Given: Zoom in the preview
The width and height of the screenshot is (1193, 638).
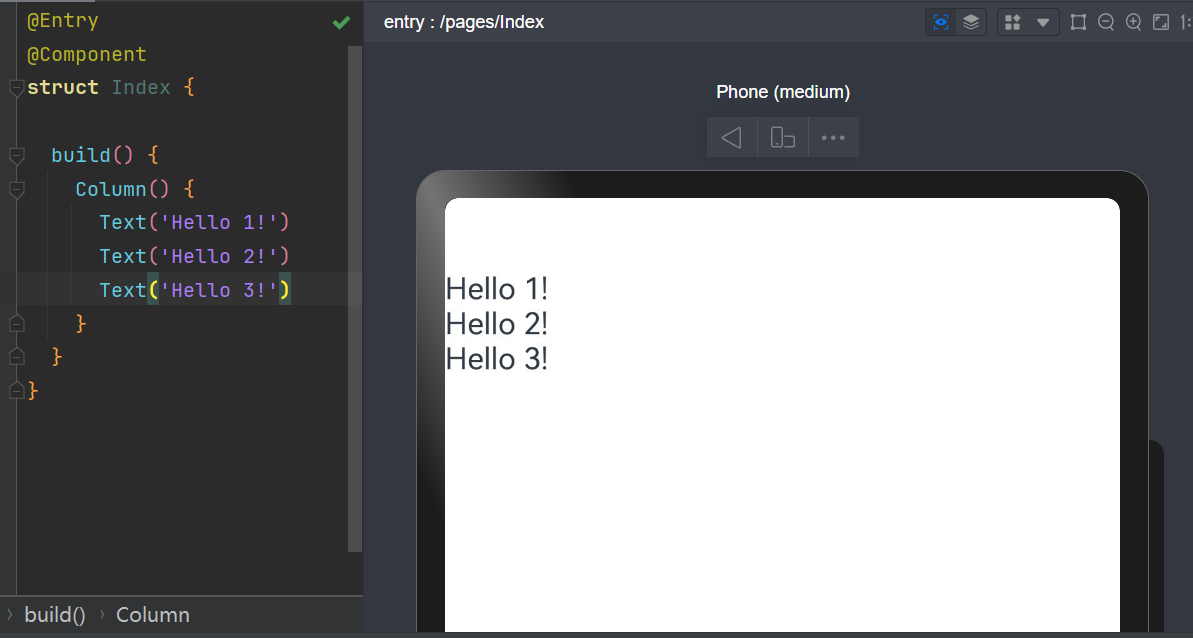Looking at the screenshot, I should (1134, 22).
